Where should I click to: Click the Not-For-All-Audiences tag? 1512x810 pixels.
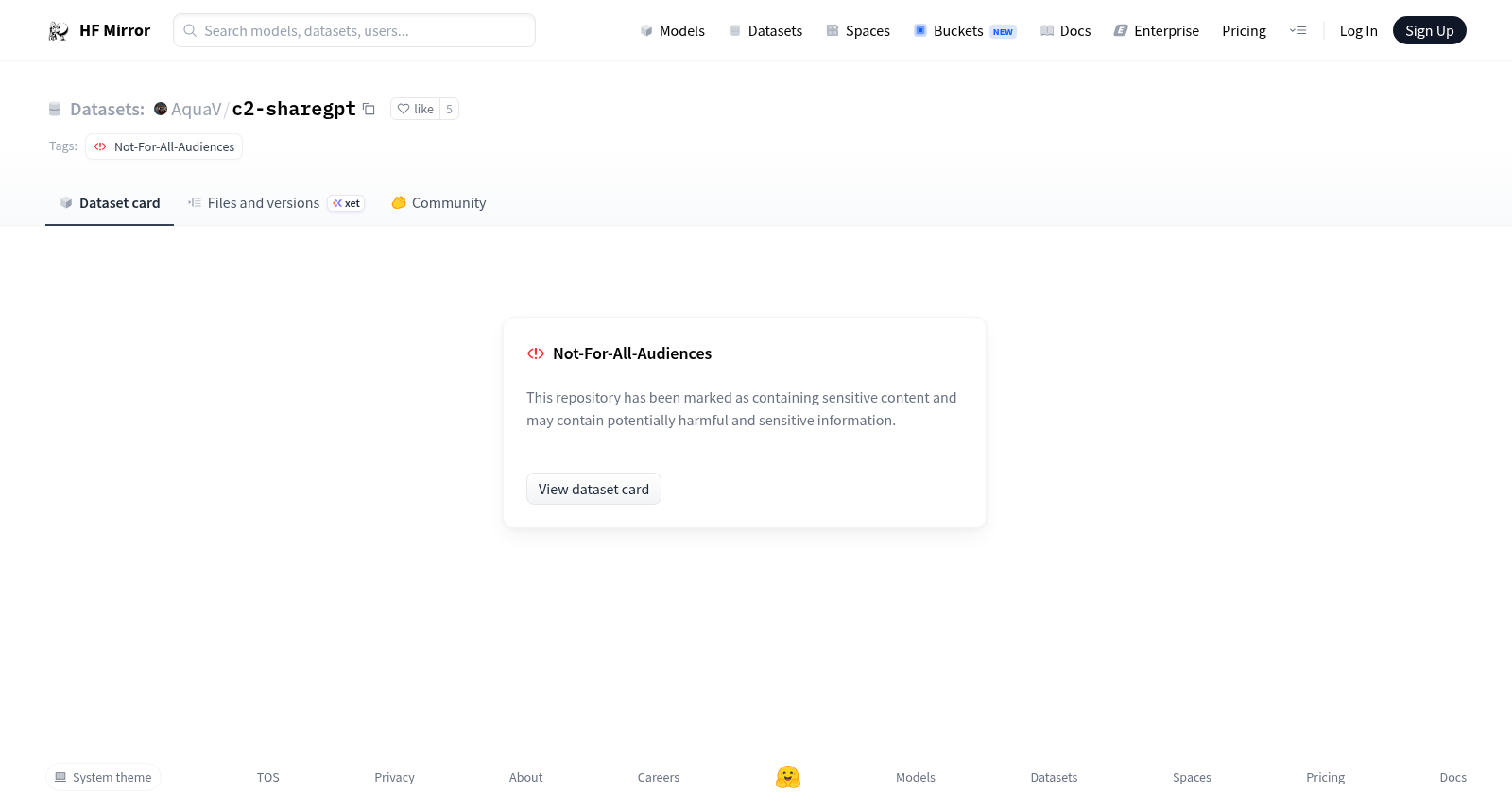pos(164,146)
